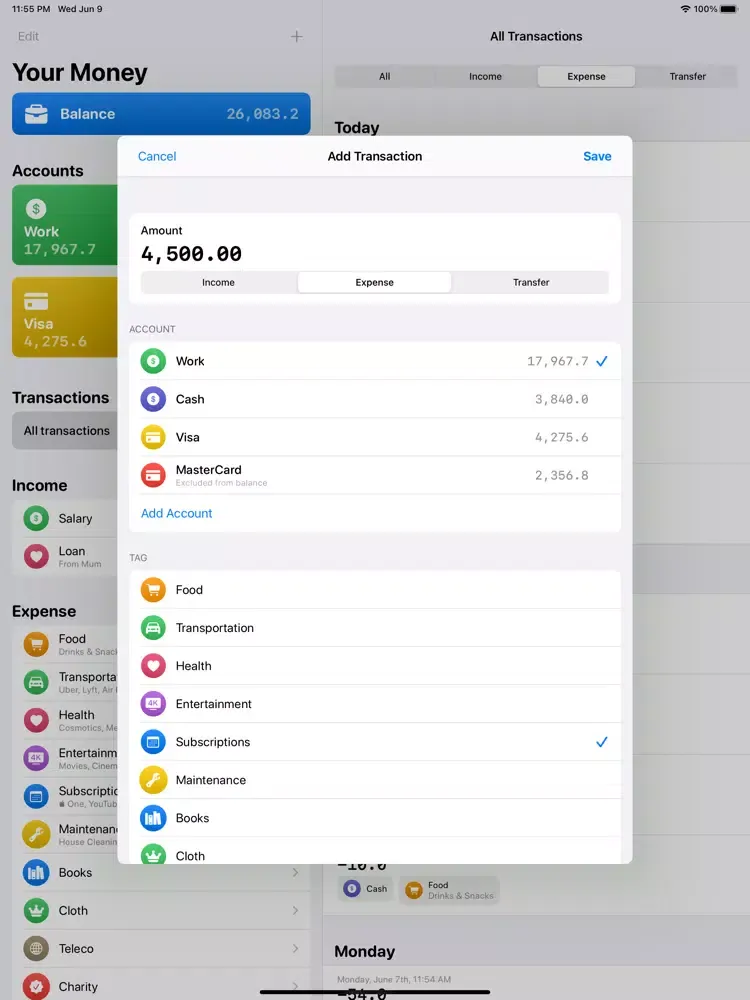Click the Loan heart icon in sidebar
Viewport: 750px width, 1000px height.
(x=36, y=556)
